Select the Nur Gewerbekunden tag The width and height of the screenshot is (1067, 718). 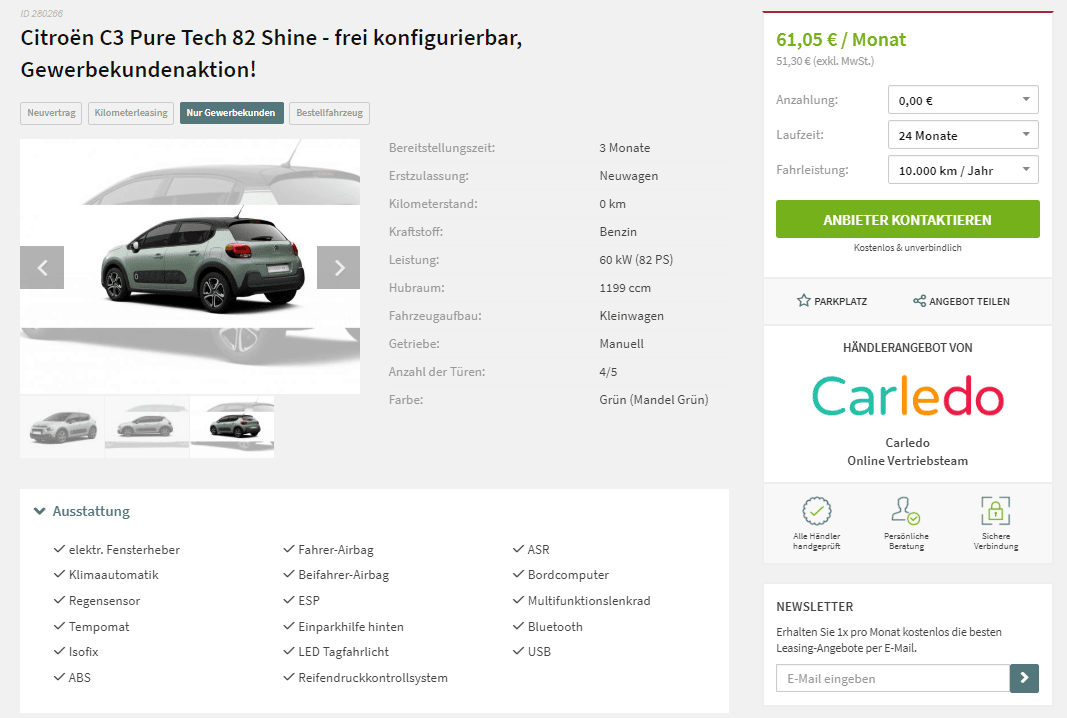point(231,113)
